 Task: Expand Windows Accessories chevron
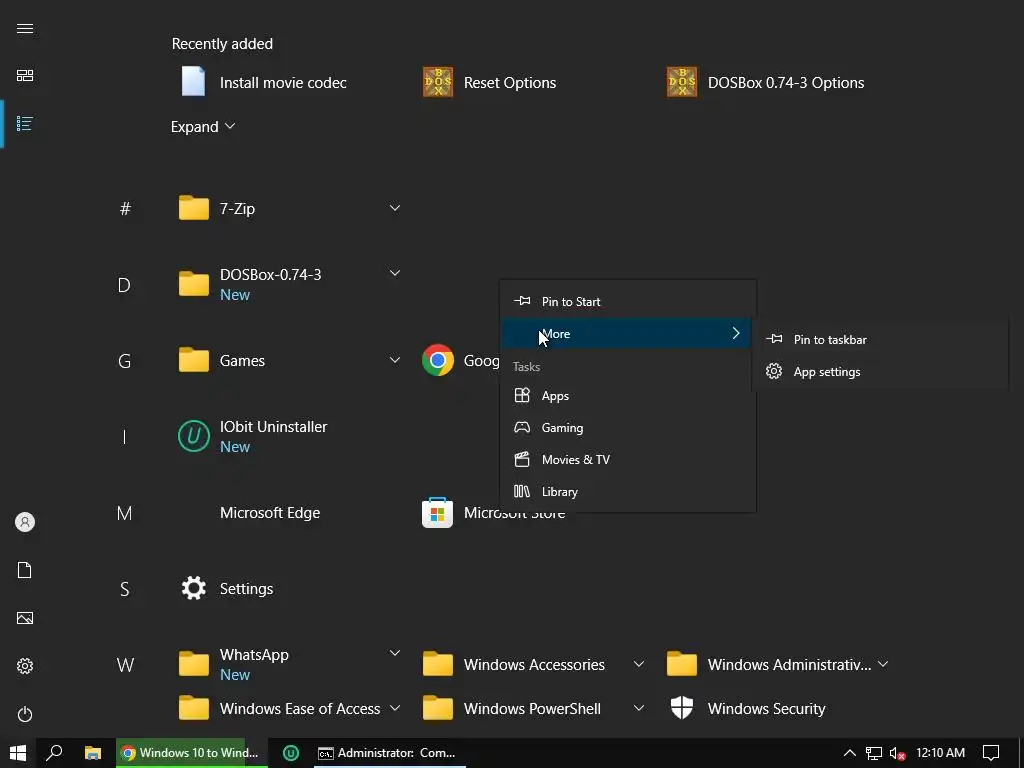click(x=639, y=664)
